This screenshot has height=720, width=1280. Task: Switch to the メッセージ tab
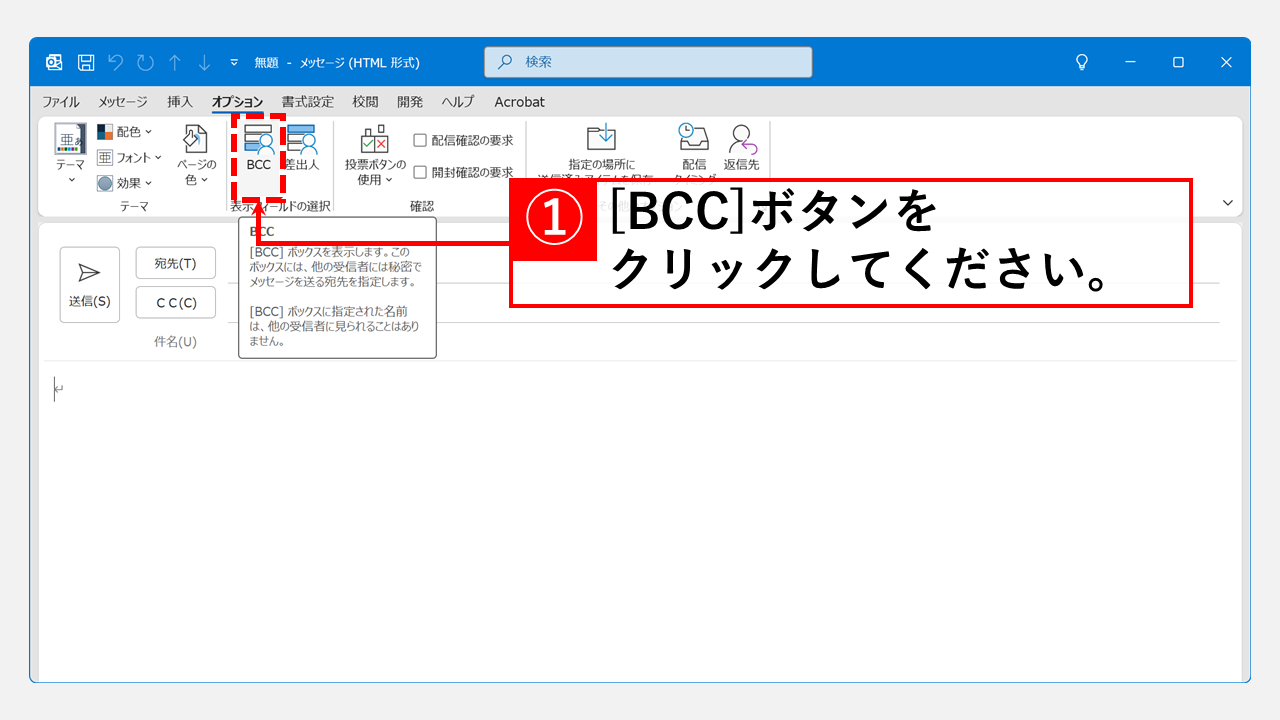122,101
